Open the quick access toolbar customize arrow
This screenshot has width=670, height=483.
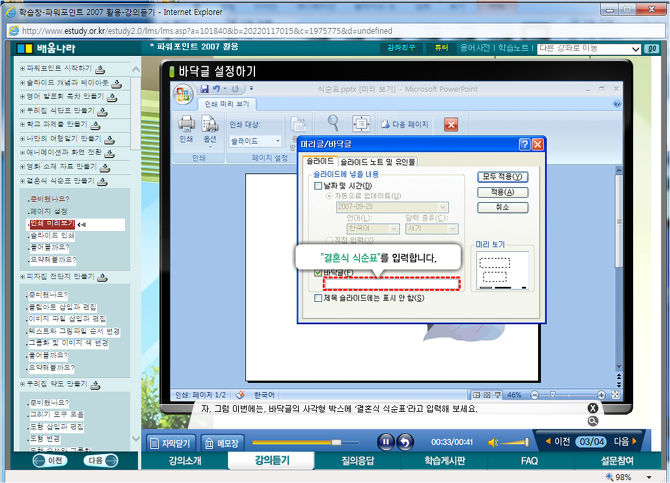point(251,88)
